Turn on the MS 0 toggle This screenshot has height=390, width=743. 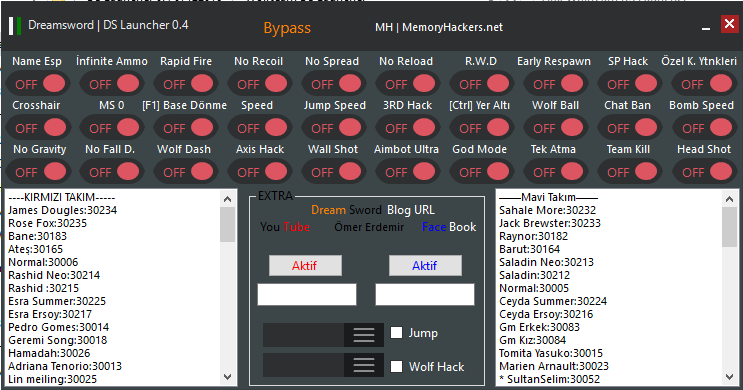[x=112, y=128]
